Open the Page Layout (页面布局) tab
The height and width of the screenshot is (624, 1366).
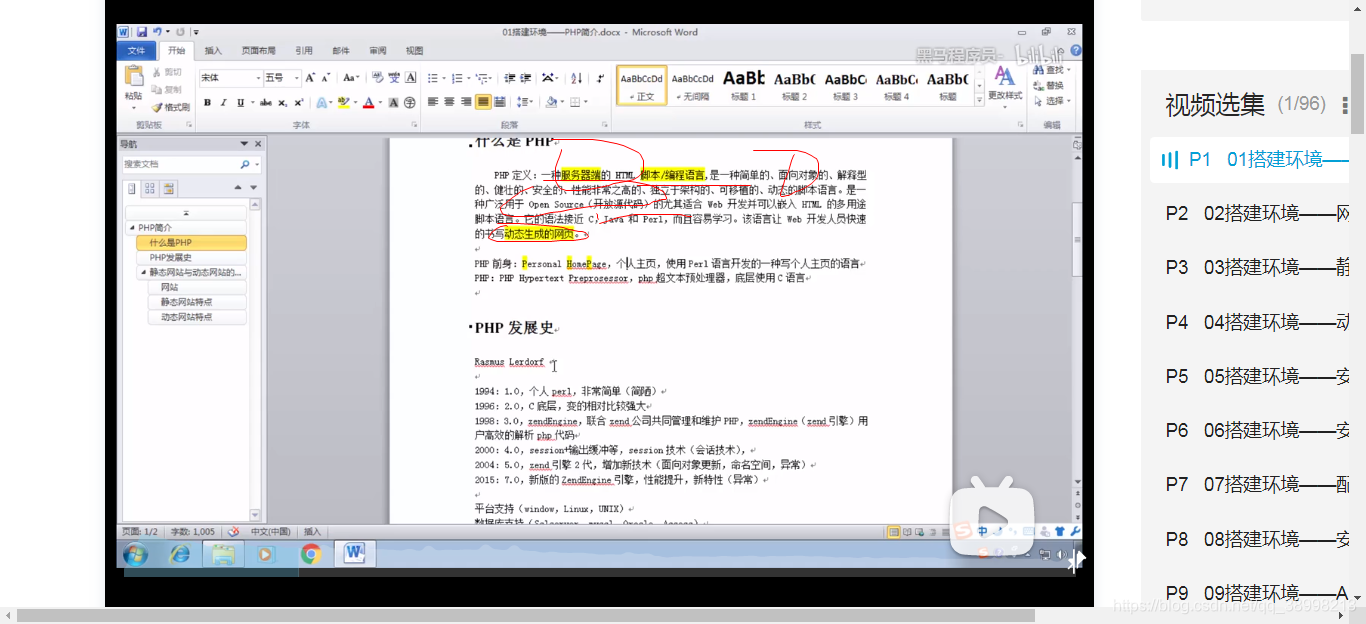(258, 50)
